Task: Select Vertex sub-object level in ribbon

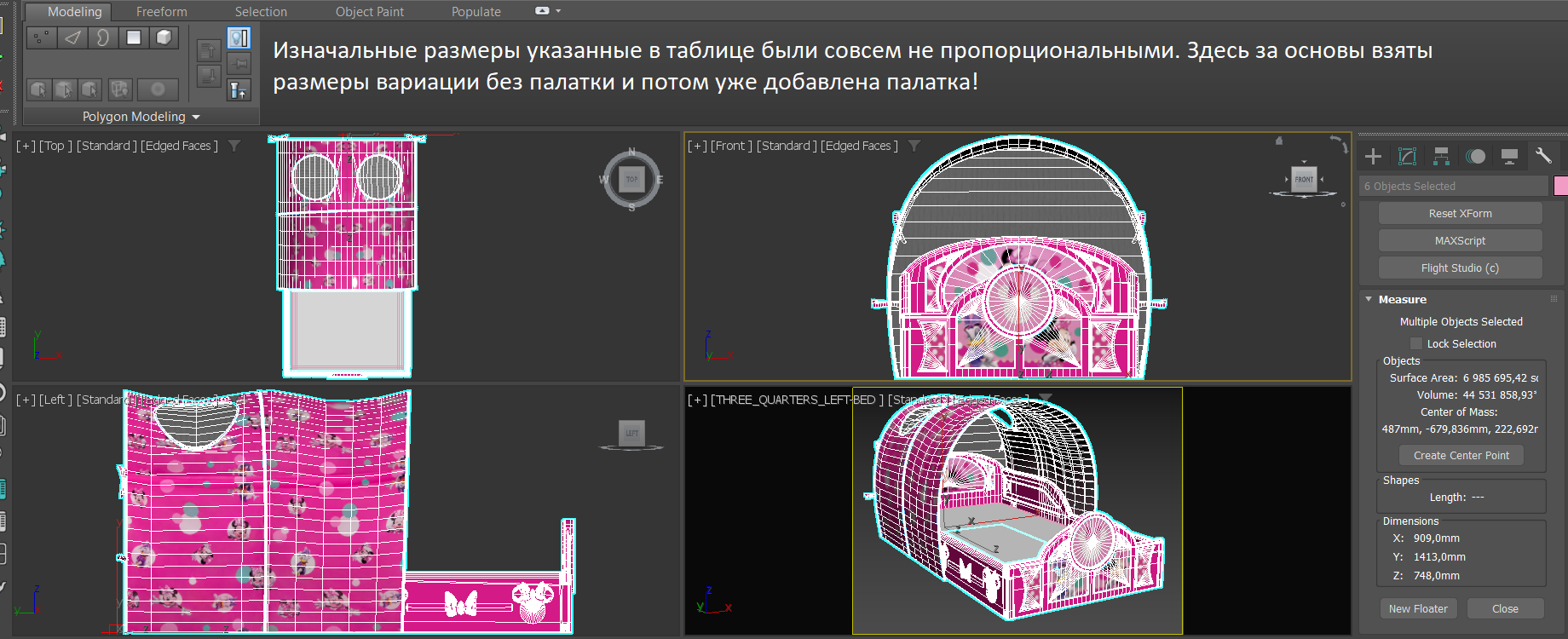Action: click(40, 37)
